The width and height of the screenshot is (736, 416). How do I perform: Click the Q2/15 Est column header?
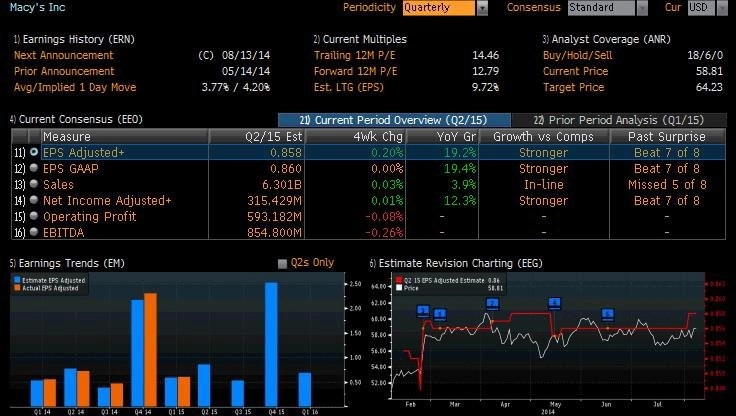click(x=257, y=137)
